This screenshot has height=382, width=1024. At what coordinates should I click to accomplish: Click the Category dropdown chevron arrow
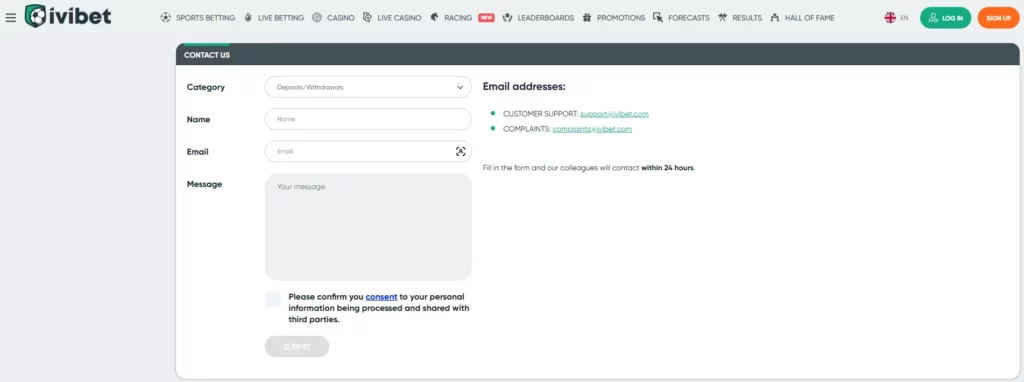(460, 87)
